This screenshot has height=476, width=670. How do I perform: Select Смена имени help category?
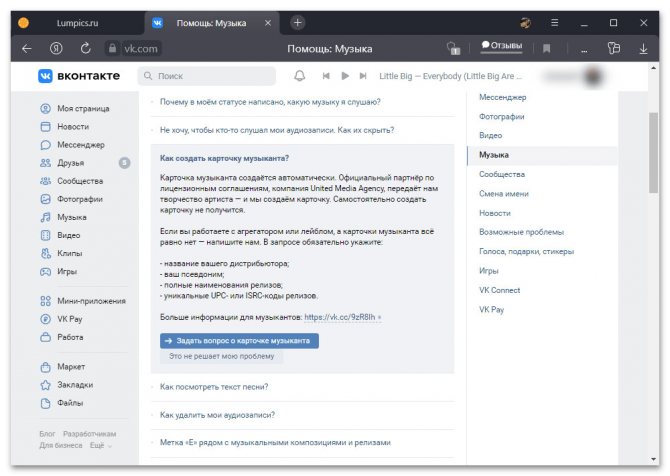[504, 194]
